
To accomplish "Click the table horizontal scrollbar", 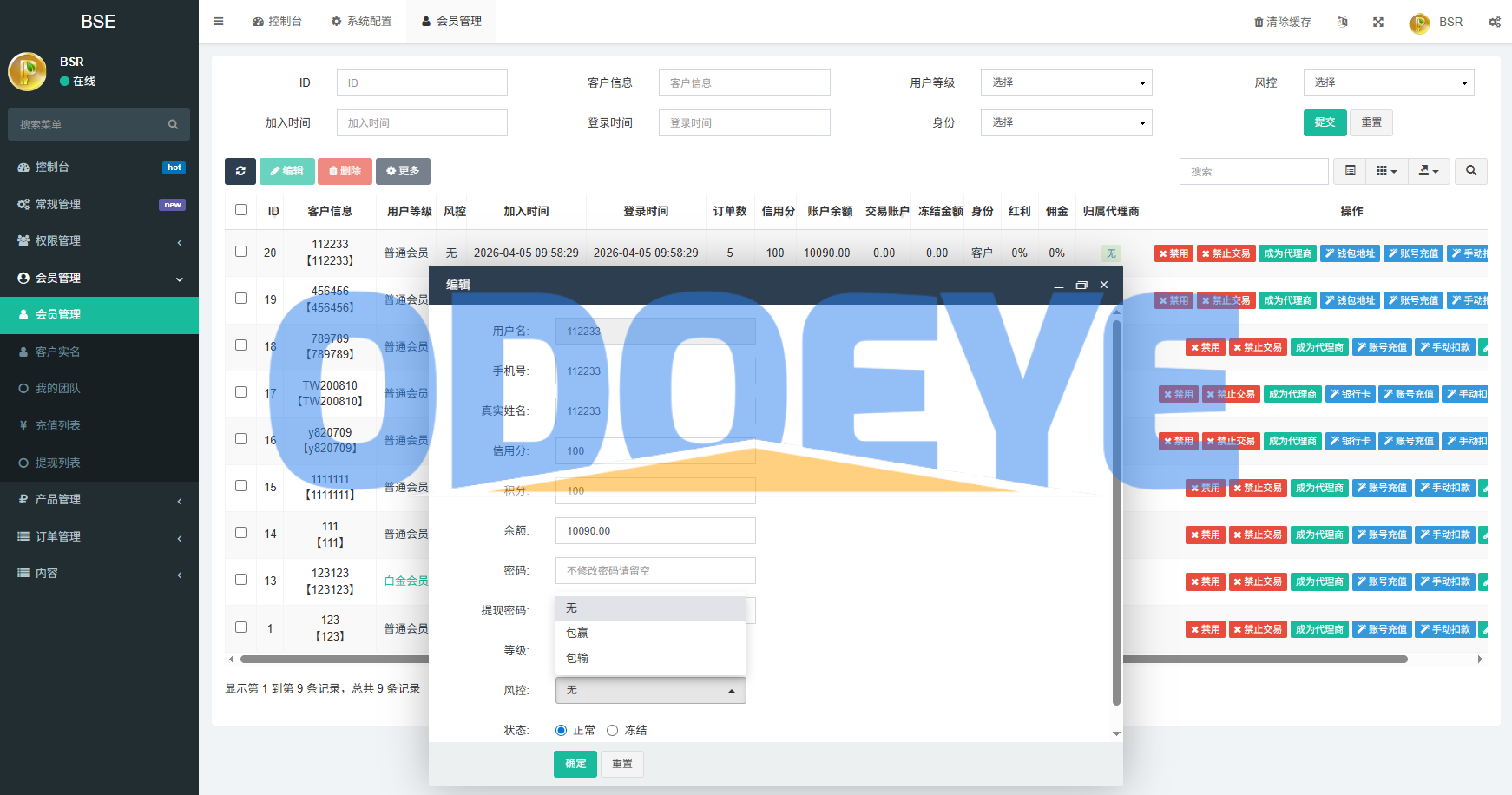I will (x=823, y=659).
